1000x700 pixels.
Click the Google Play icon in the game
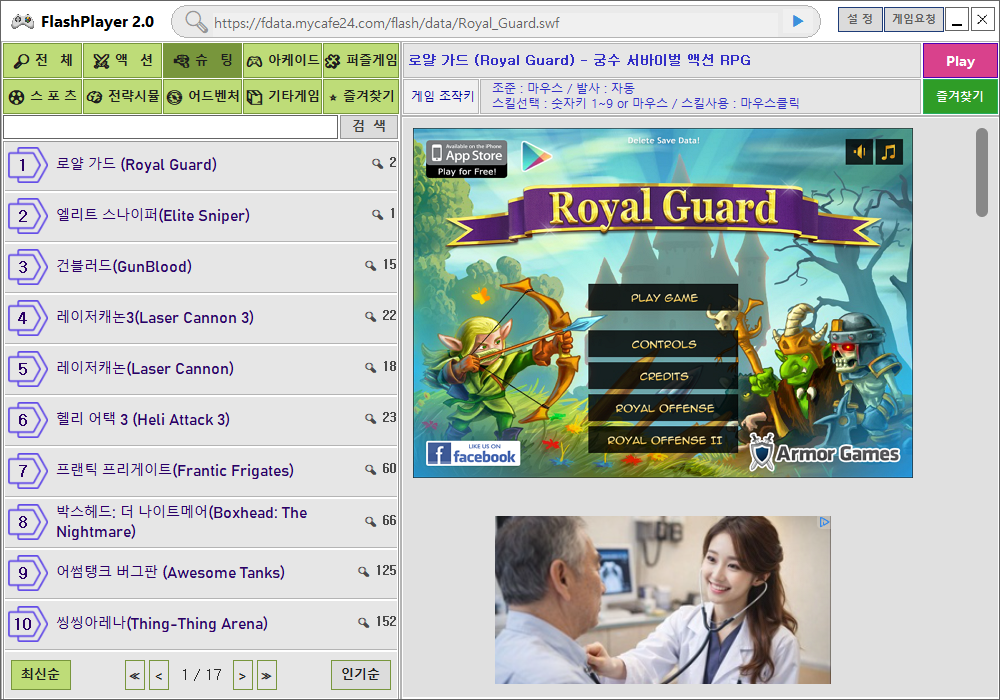[x=536, y=156]
